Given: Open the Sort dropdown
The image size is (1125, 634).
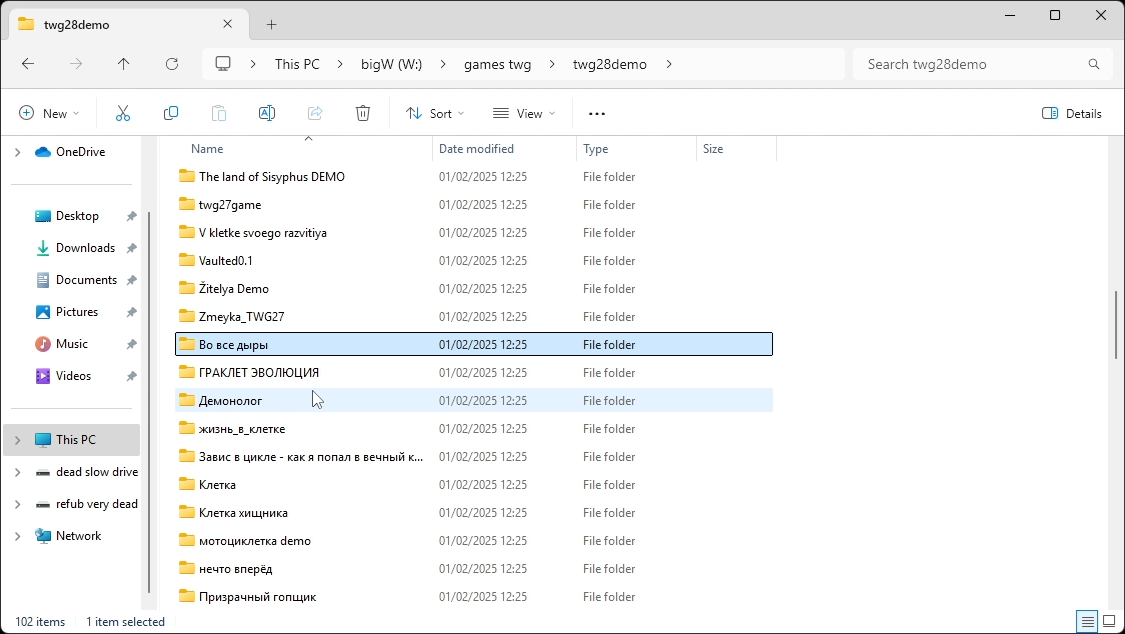Looking at the screenshot, I should coord(435,114).
